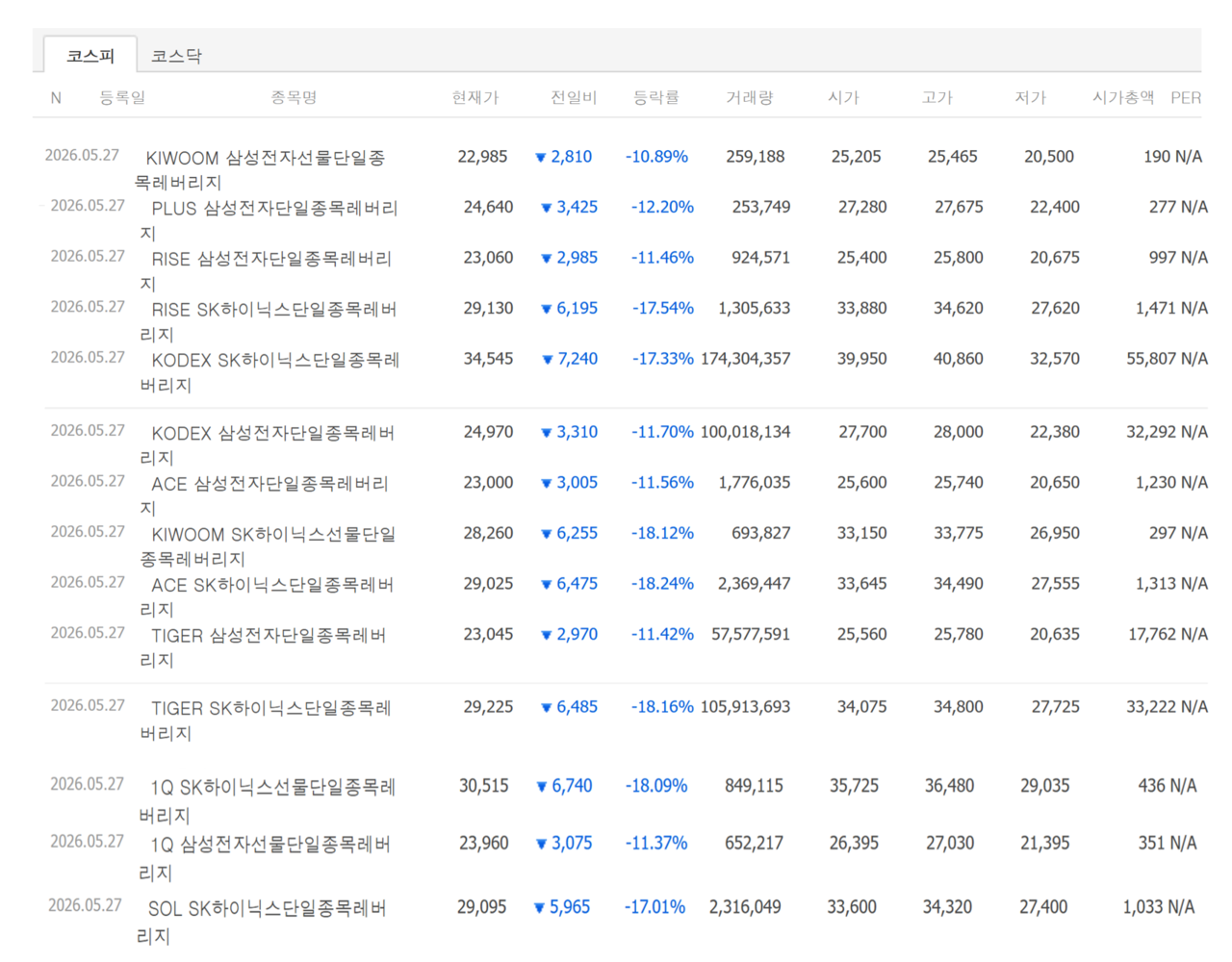Select volume 105,913,693 cell

tap(746, 707)
